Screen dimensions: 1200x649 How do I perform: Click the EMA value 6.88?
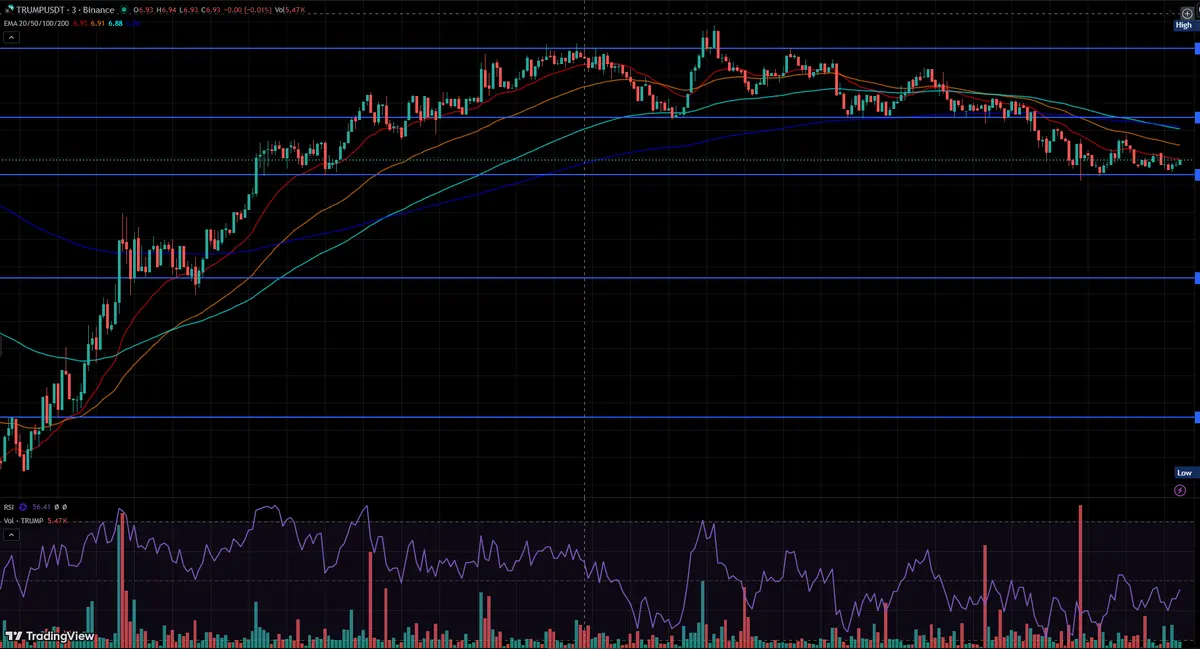click(x=115, y=24)
